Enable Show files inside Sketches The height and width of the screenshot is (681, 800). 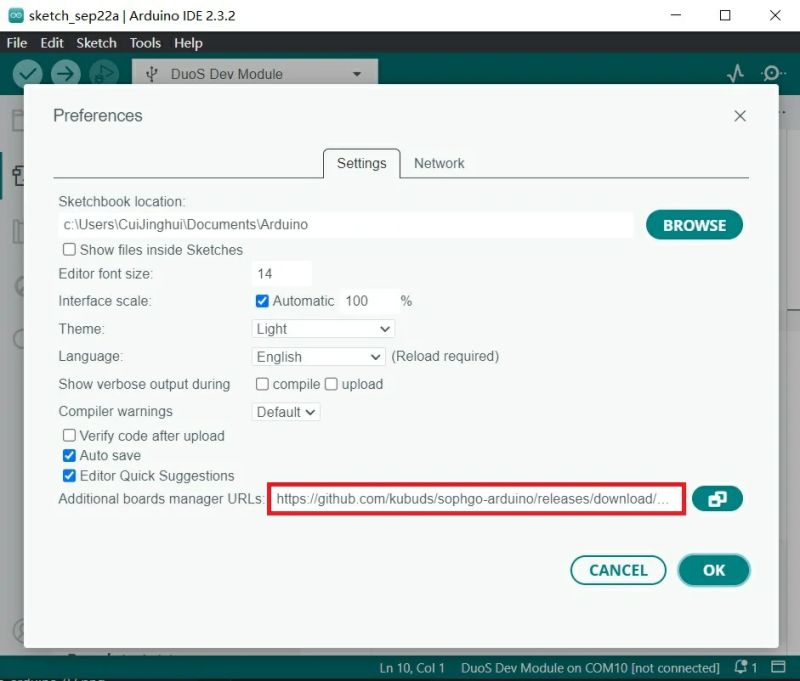click(69, 249)
